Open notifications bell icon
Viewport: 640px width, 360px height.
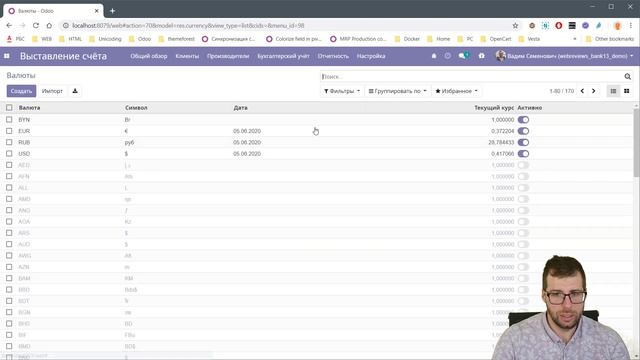point(434,56)
